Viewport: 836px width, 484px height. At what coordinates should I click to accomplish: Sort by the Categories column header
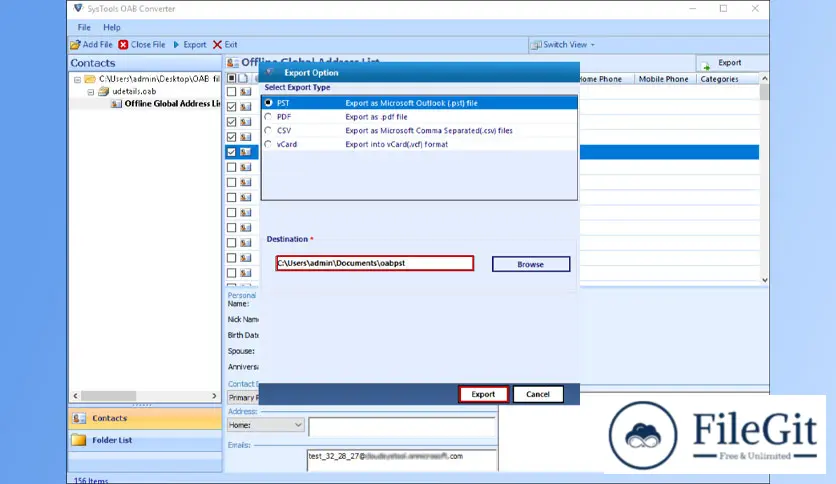728,79
